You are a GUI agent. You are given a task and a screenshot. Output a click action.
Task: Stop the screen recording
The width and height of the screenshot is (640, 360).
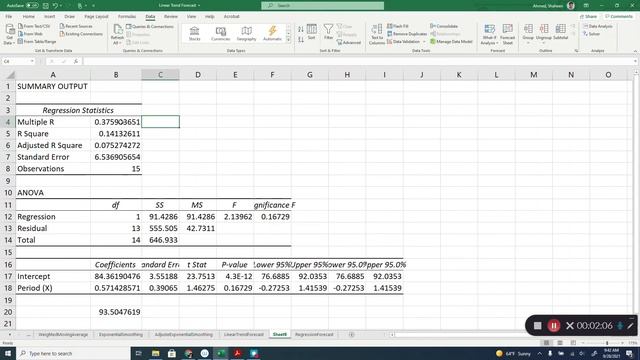[x=538, y=325]
